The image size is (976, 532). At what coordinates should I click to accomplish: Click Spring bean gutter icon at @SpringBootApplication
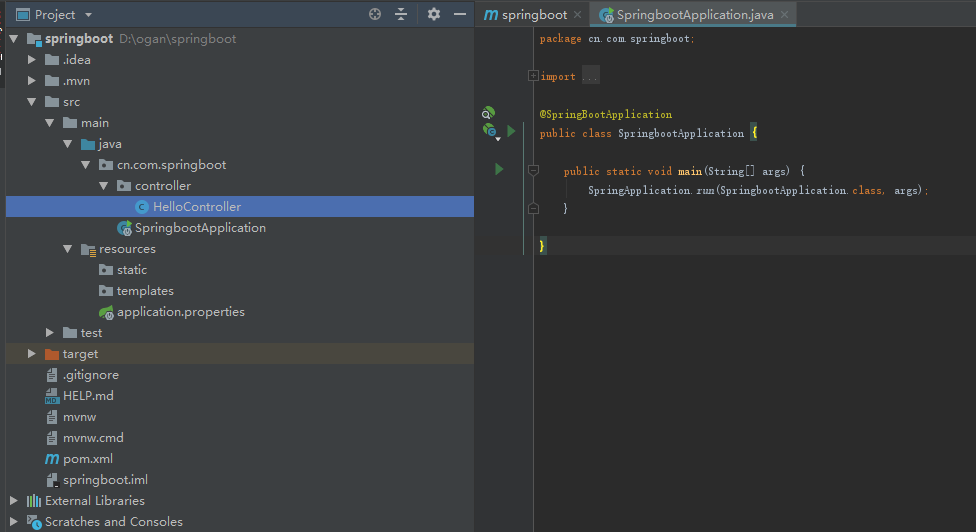click(489, 113)
